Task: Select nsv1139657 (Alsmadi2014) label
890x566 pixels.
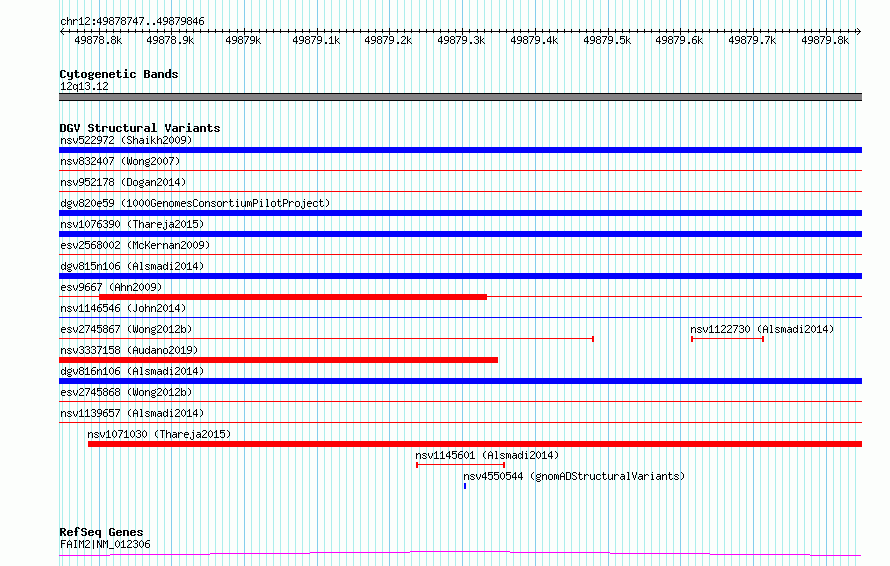Action: (x=132, y=413)
